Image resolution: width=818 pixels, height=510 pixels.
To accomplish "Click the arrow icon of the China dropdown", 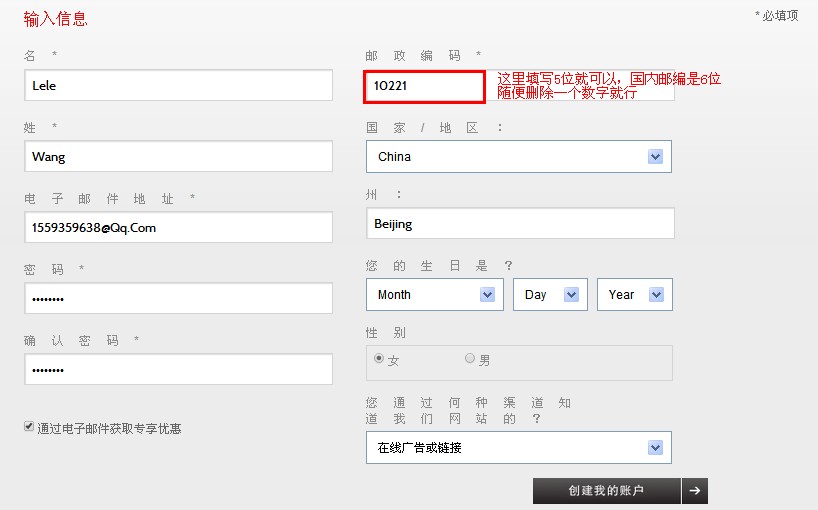I will coord(655,157).
